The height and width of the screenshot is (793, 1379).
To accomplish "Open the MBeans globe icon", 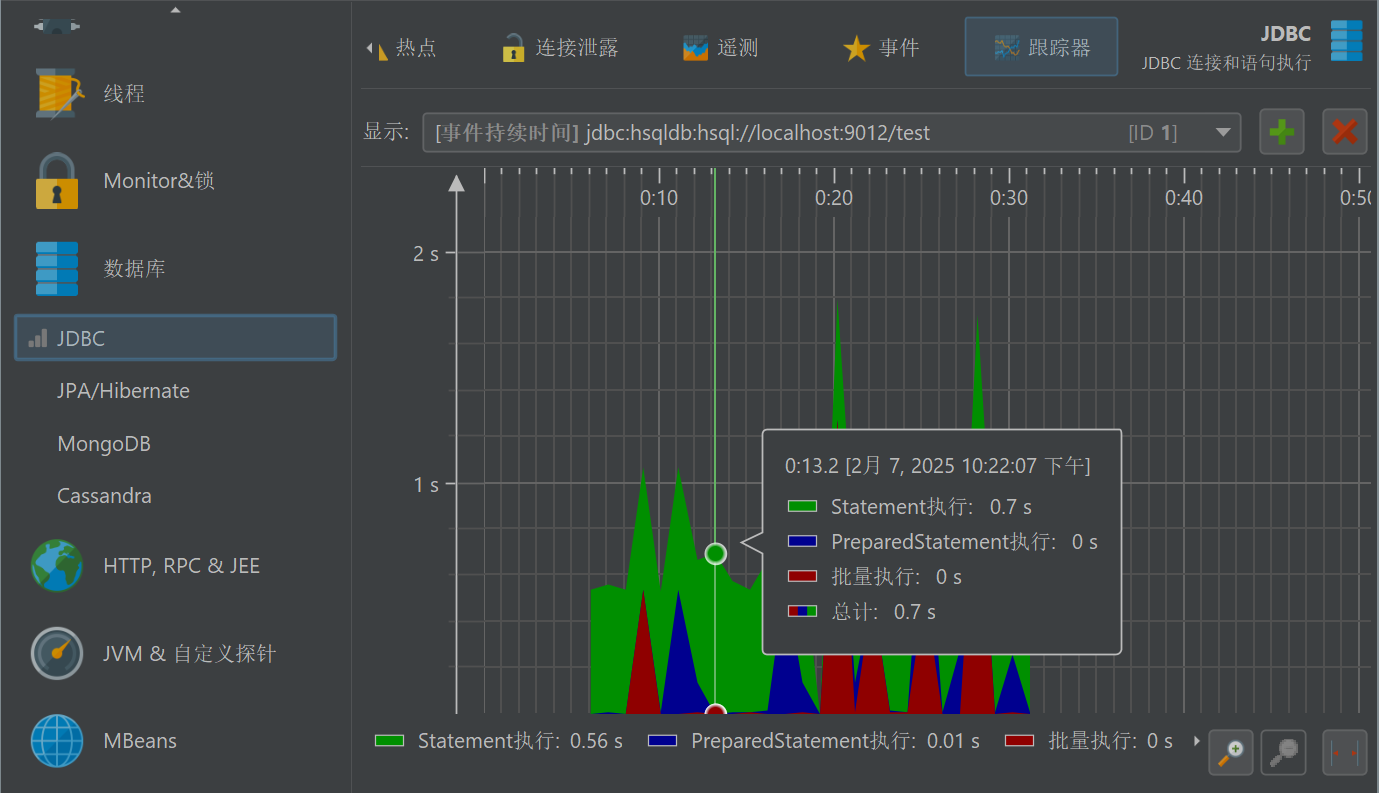I will coord(57,741).
